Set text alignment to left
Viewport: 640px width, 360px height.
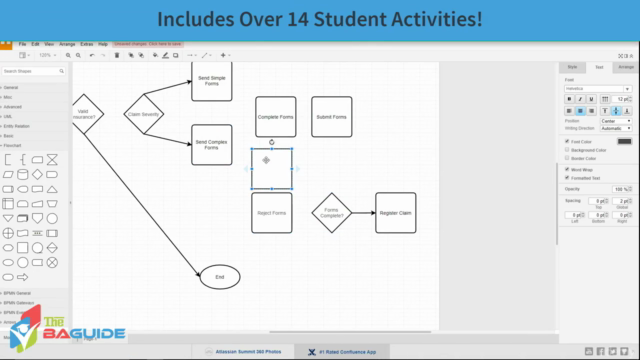(x=569, y=111)
